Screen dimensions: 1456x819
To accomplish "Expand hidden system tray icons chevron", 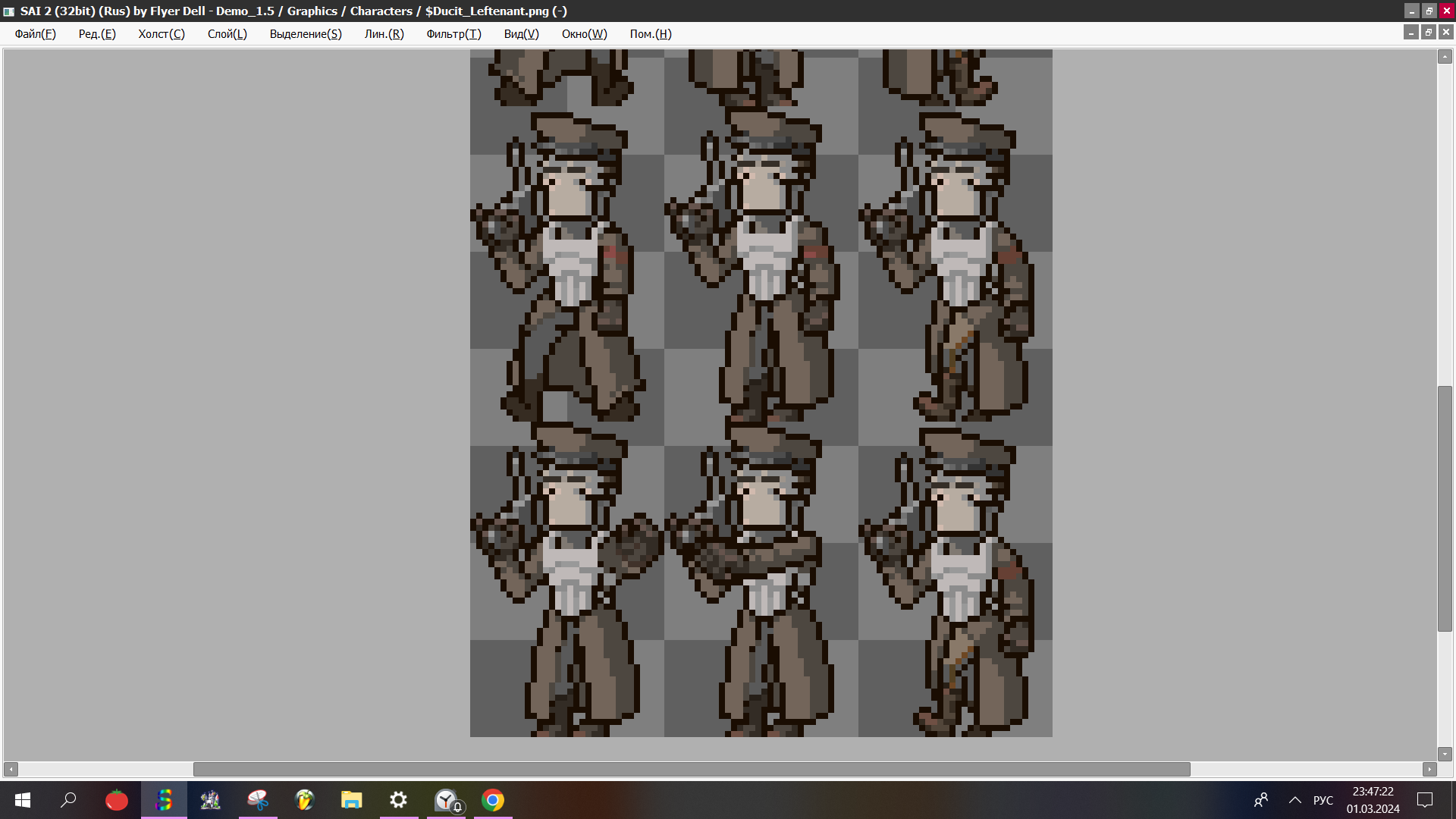I will coord(1295,800).
